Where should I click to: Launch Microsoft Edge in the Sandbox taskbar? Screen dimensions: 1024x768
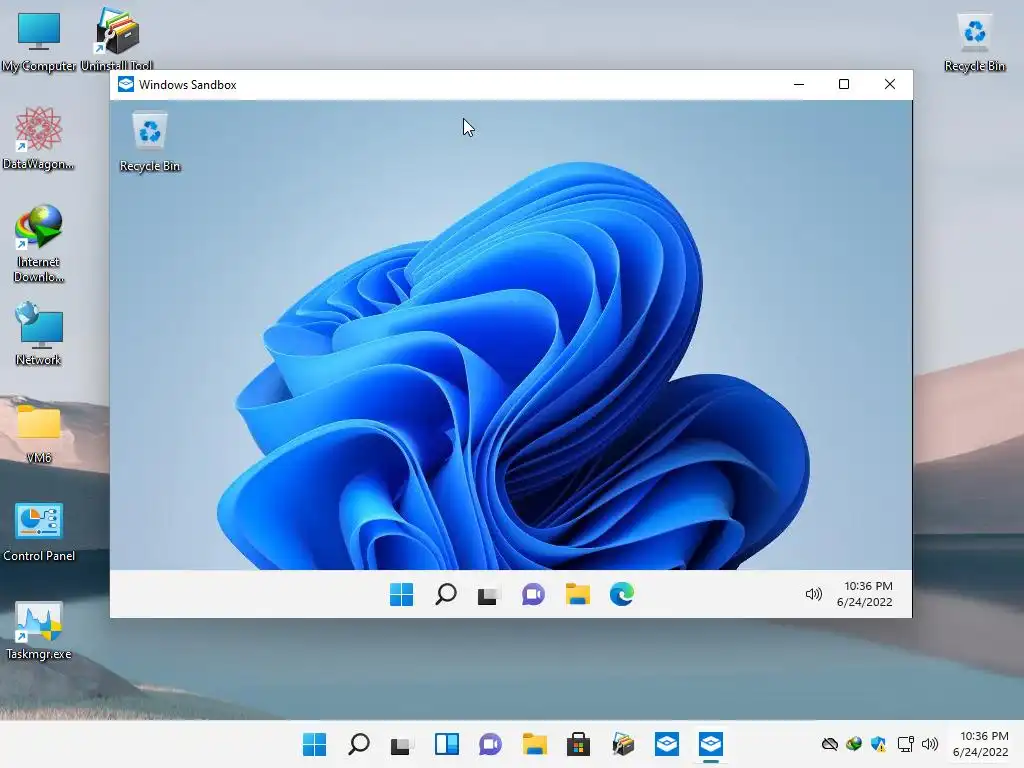[621, 594]
